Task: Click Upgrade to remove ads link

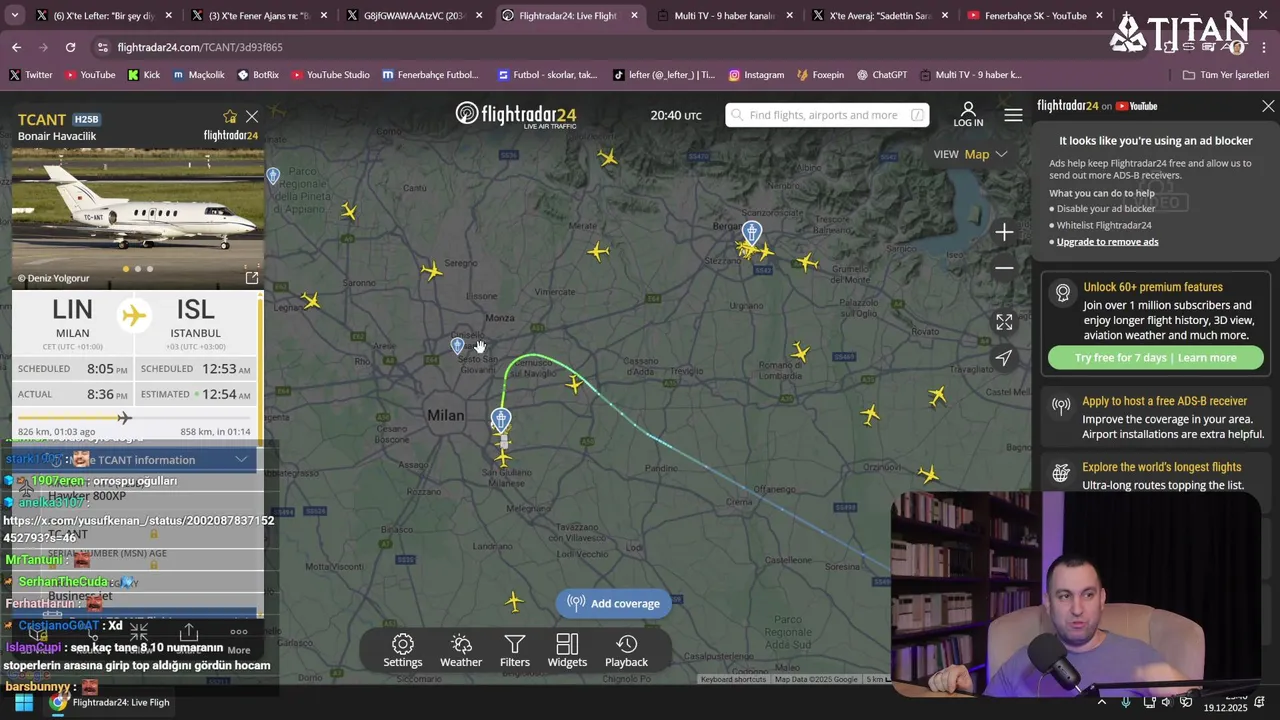Action: [x=1107, y=242]
